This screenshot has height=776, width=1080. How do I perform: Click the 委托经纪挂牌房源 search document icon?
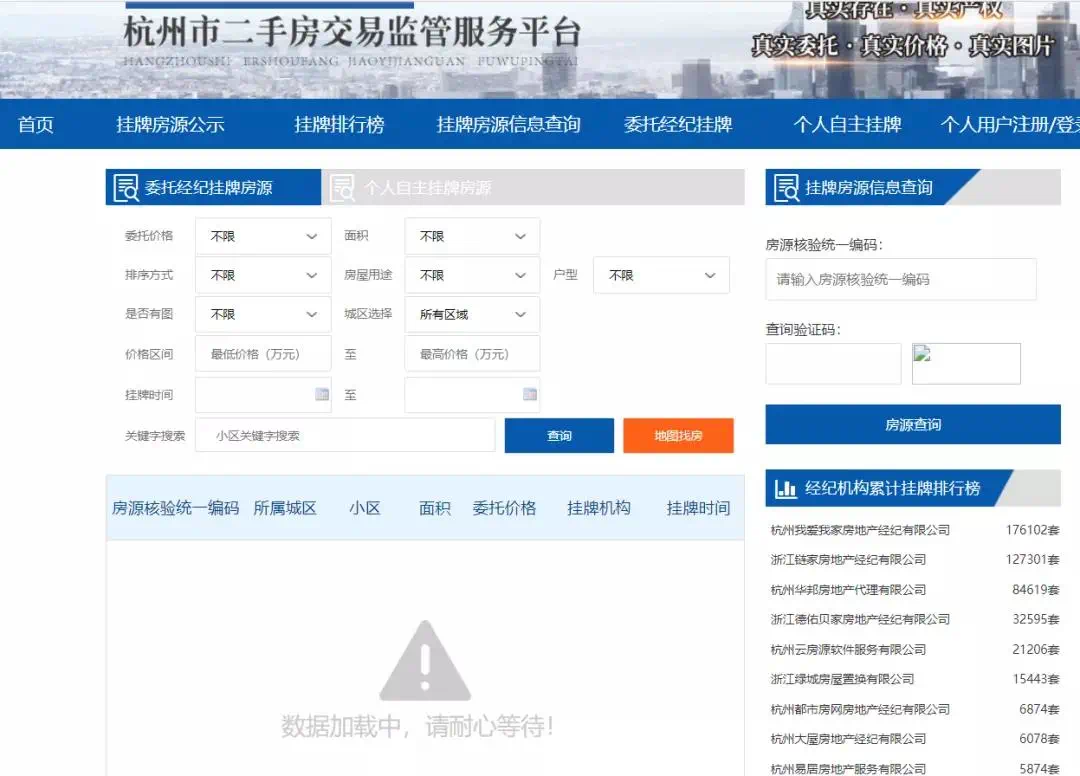click(x=126, y=188)
